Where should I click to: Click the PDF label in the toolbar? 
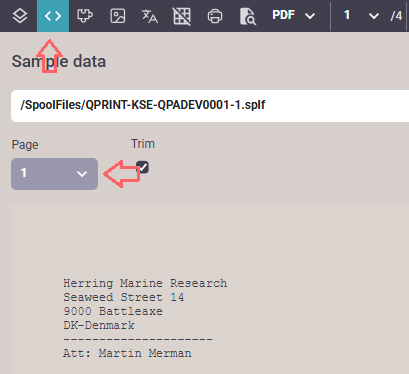tap(283, 15)
